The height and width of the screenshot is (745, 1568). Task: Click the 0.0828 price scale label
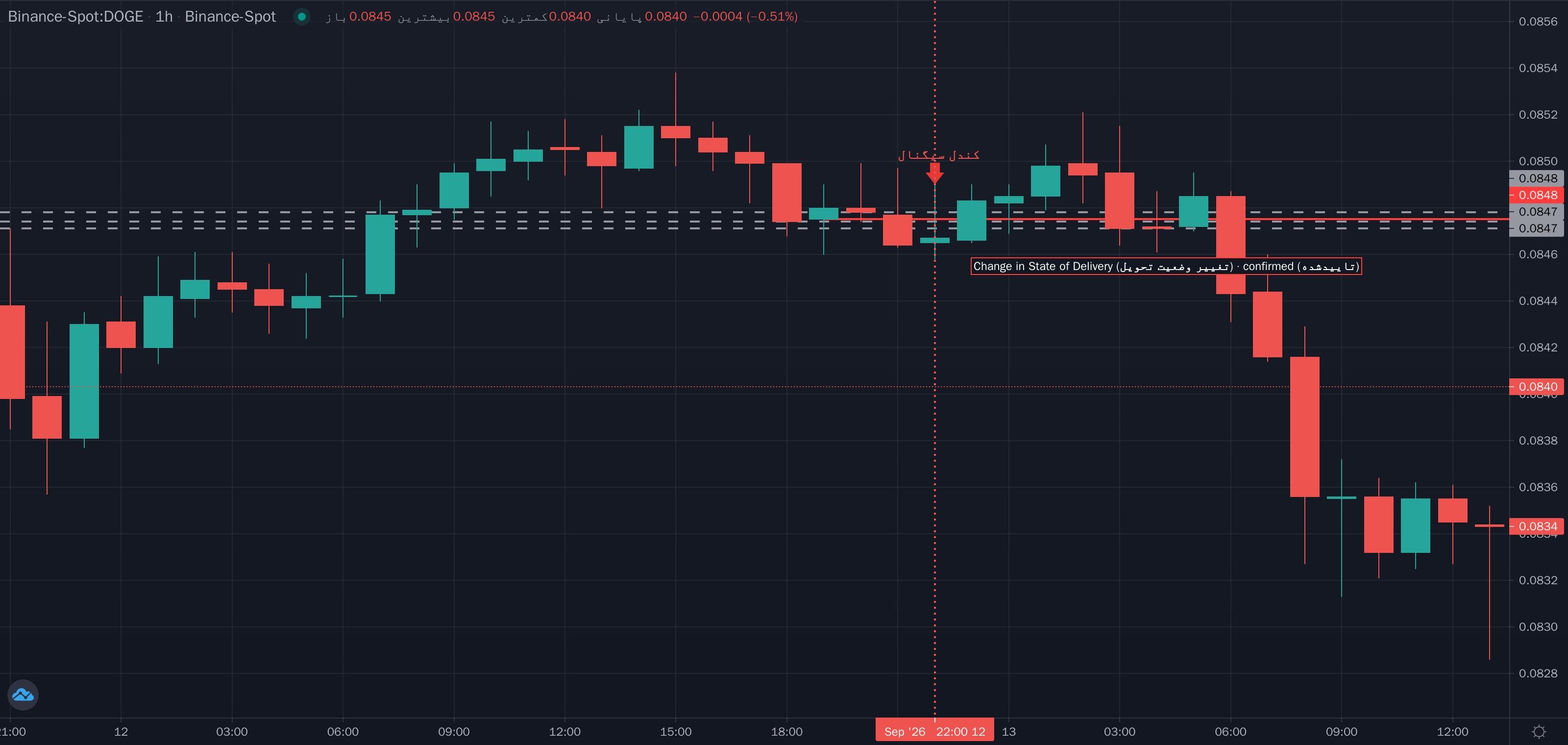(x=1538, y=673)
